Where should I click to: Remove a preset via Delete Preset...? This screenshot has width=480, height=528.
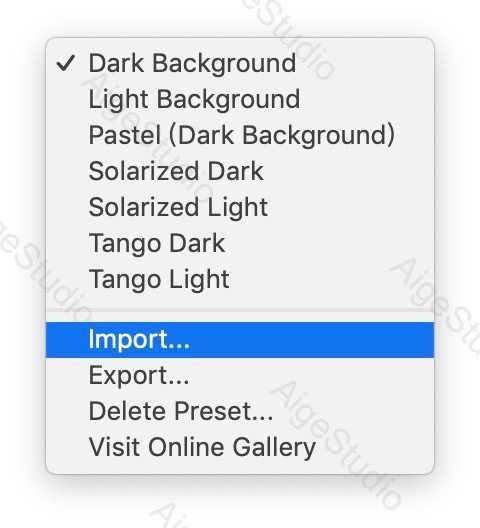click(240, 412)
